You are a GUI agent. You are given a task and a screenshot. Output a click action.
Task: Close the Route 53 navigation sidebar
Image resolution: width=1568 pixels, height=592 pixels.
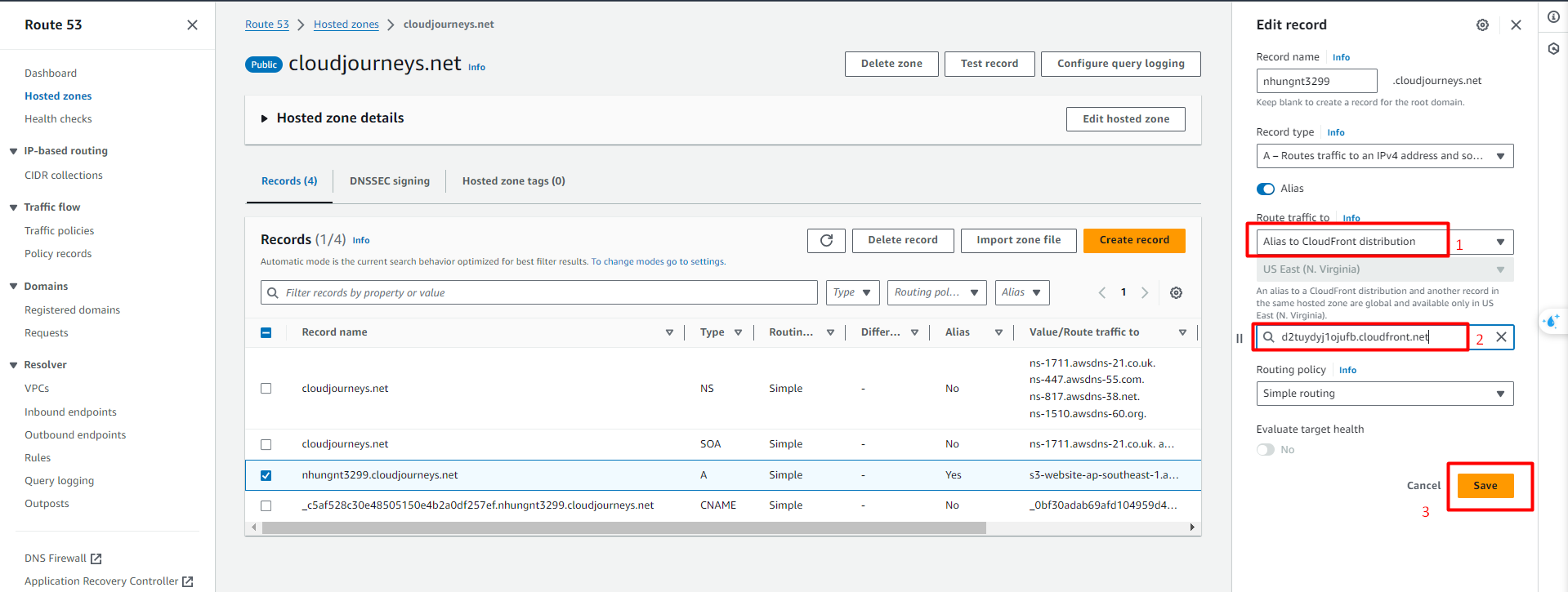[x=192, y=25]
